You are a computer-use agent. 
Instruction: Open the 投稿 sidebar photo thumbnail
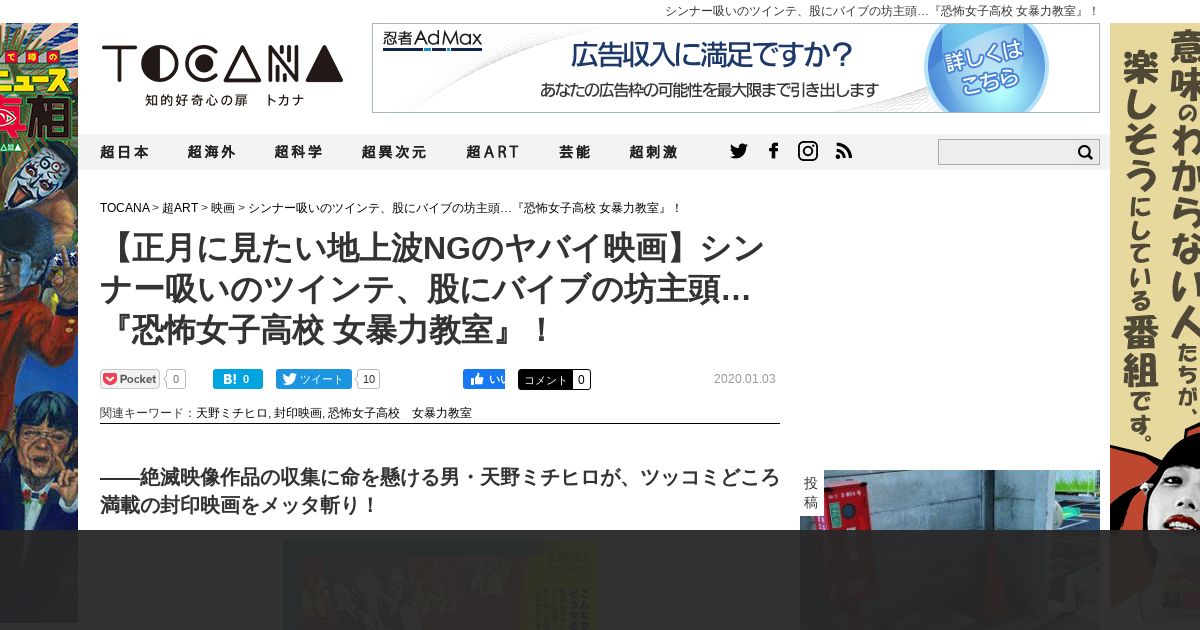pos(950,550)
